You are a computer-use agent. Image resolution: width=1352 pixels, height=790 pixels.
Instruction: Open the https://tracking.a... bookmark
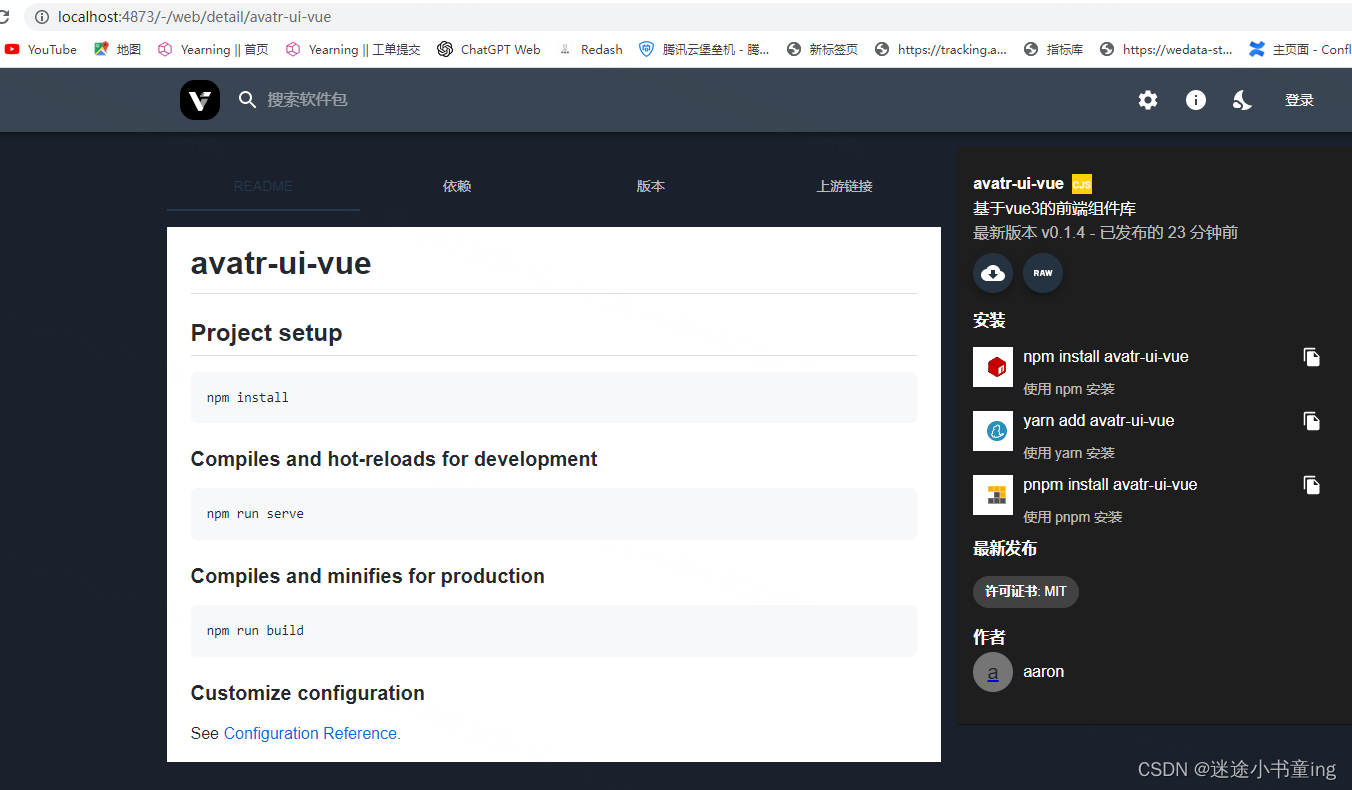941,49
